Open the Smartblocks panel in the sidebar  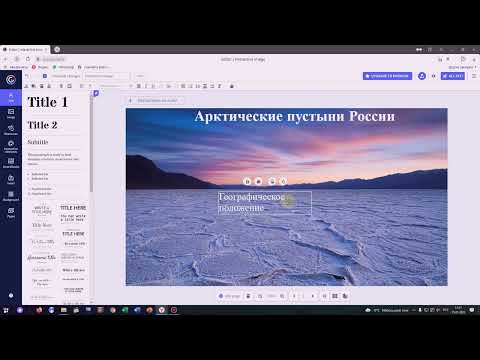[11, 163]
